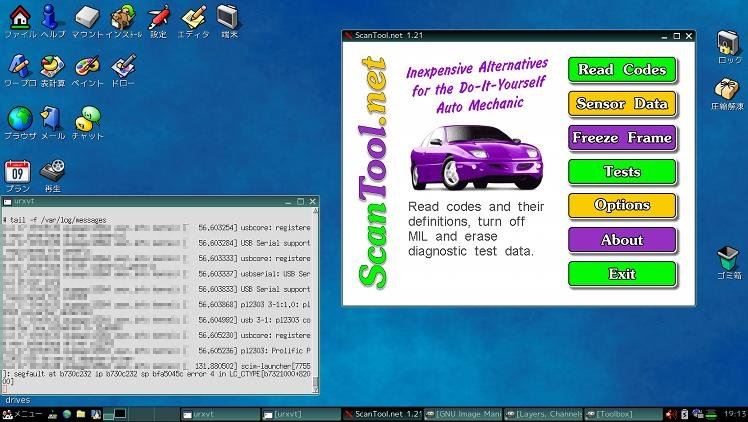Open the メニュー start menu on taskbar
Image resolution: width=748 pixels, height=422 pixels.
coord(22,414)
